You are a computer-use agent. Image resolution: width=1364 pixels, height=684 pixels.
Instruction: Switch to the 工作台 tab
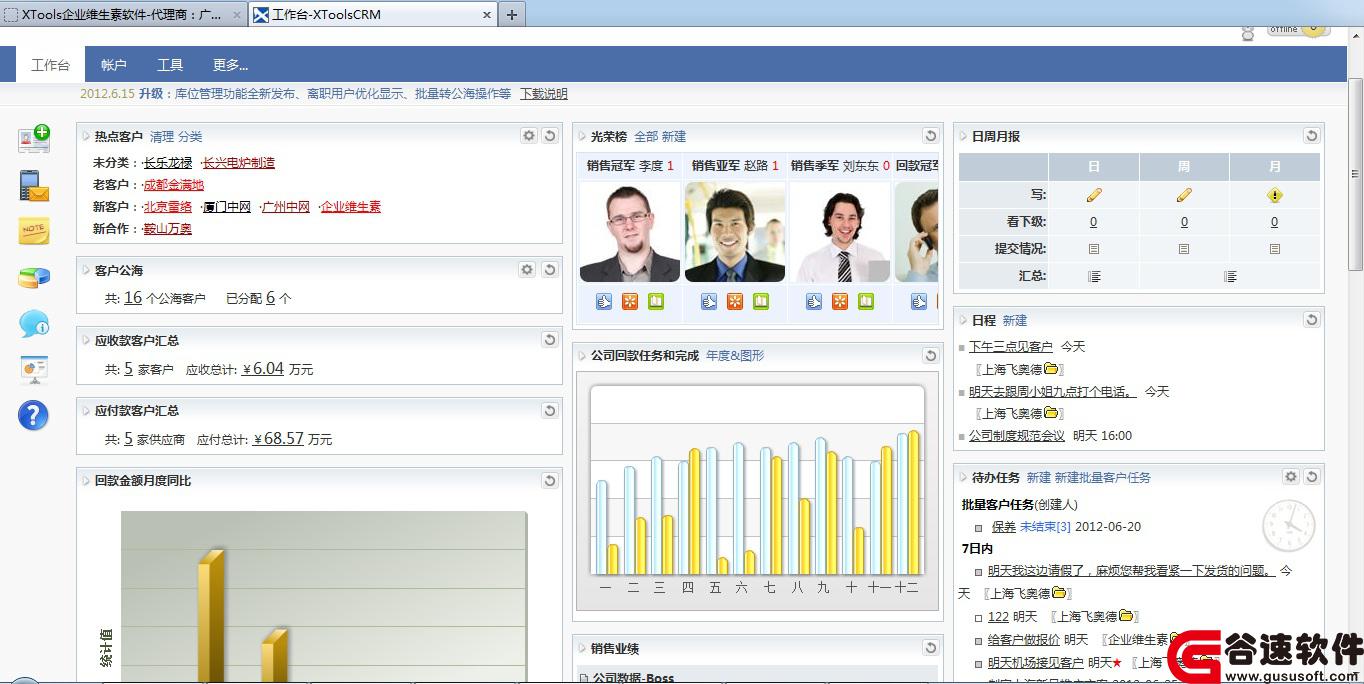(x=50, y=65)
